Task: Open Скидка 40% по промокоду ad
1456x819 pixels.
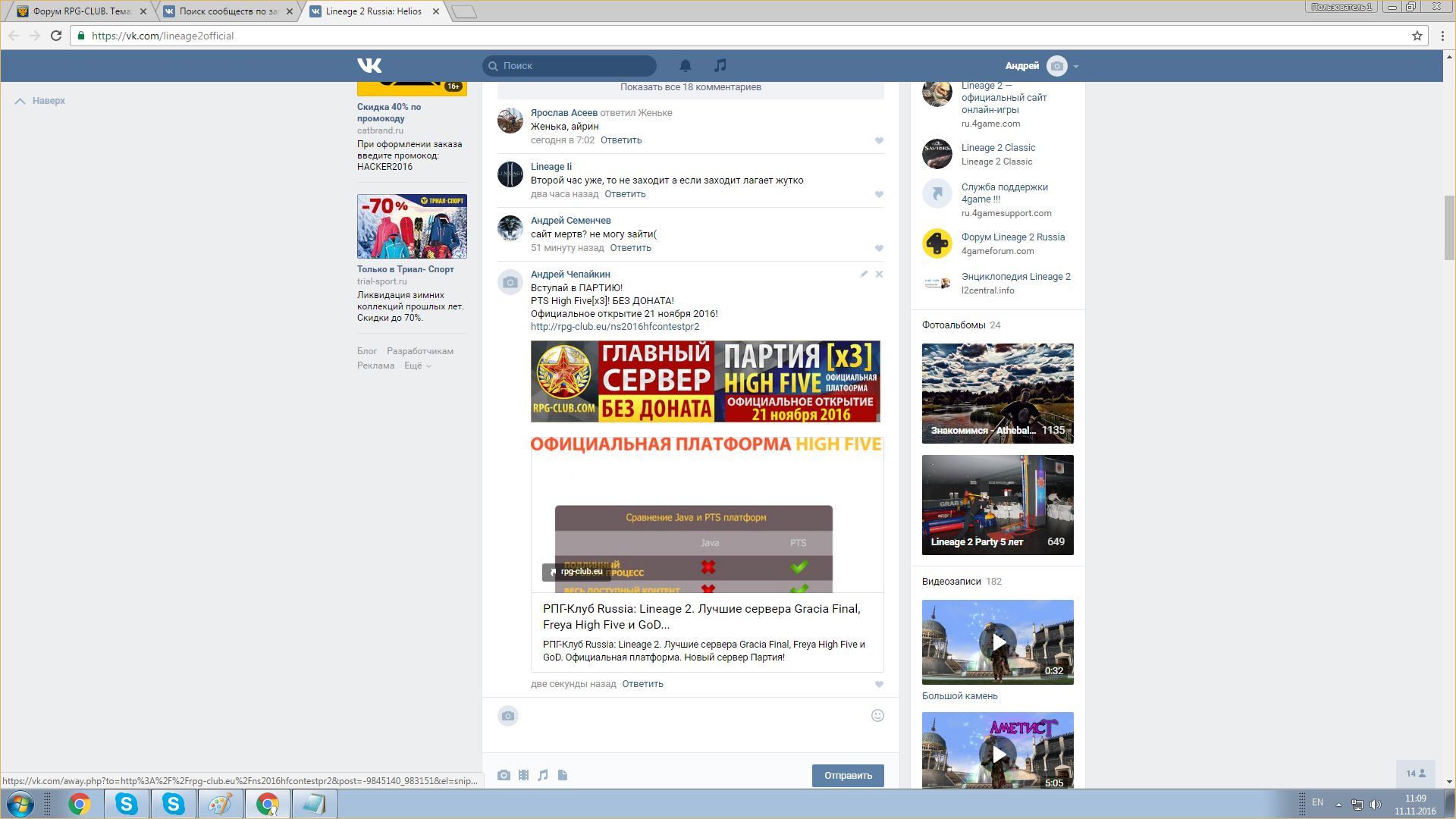Action: (389, 112)
